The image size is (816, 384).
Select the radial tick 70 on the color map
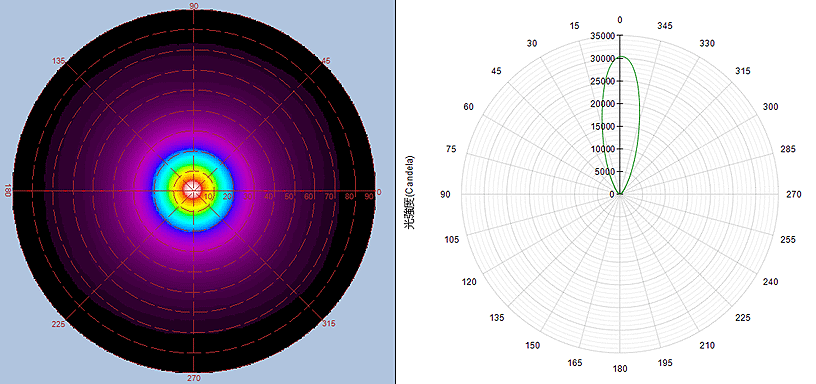click(x=329, y=197)
